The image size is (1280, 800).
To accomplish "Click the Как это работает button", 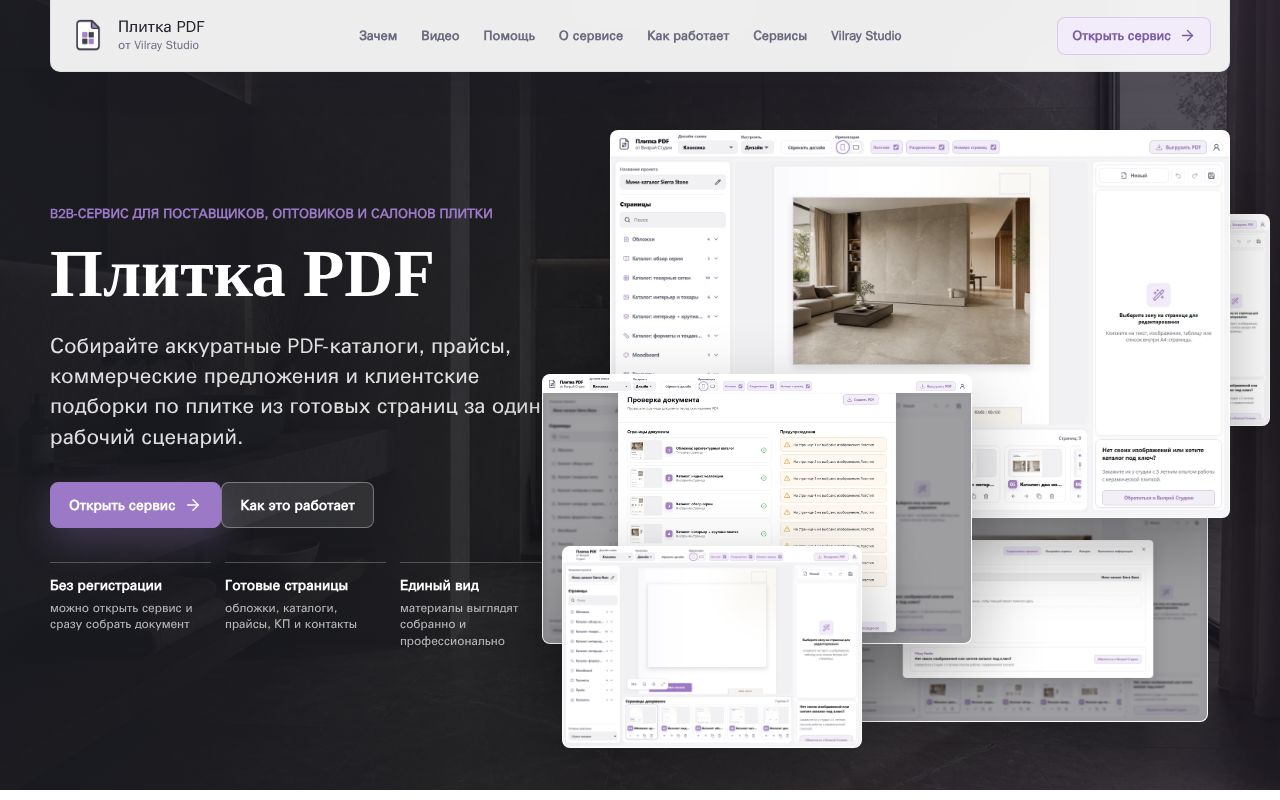I will point(297,505).
